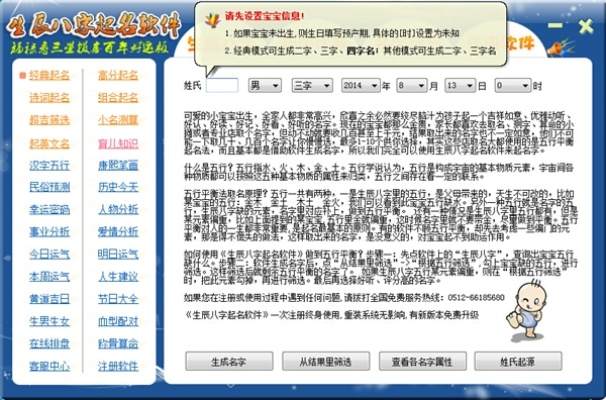Click the cartoon baby image
The height and width of the screenshot is (400, 606).
526,310
